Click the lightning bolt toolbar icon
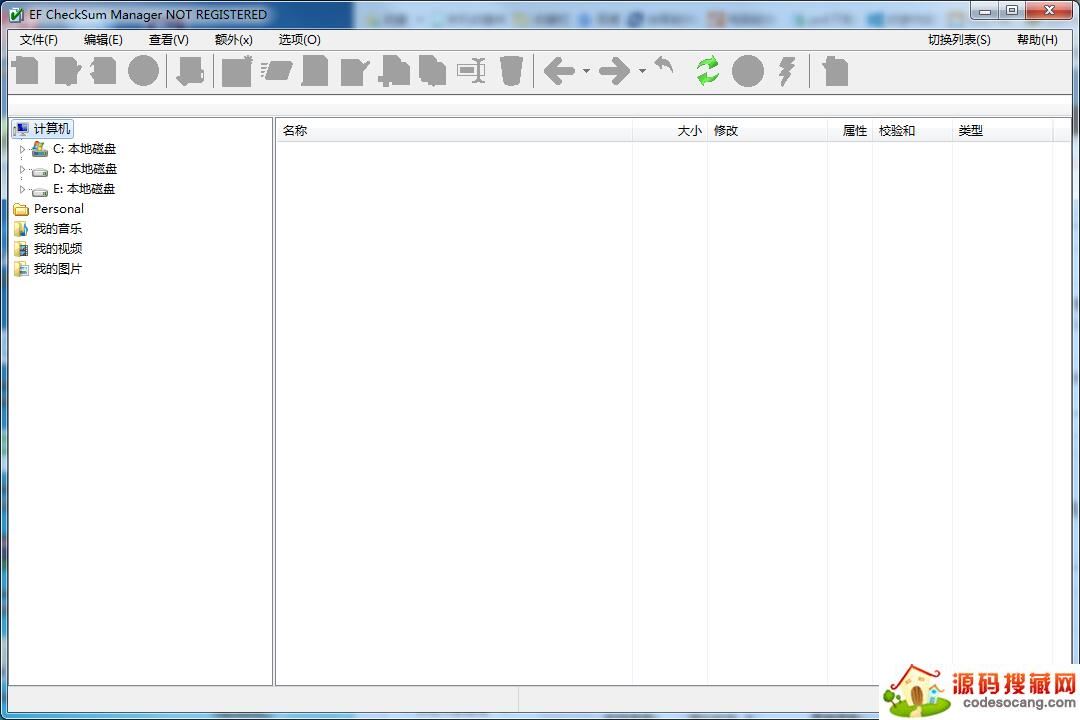1080x720 pixels. click(x=787, y=70)
